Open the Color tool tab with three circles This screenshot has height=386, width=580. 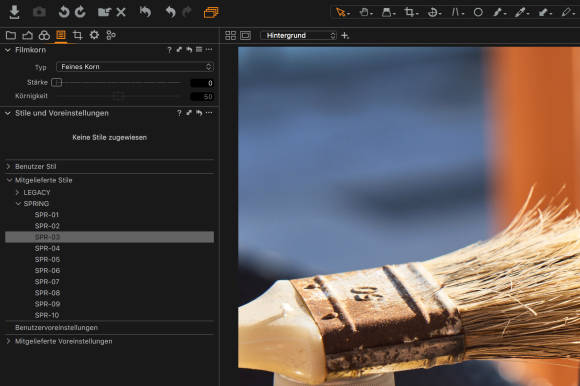pyautogui.click(x=44, y=35)
